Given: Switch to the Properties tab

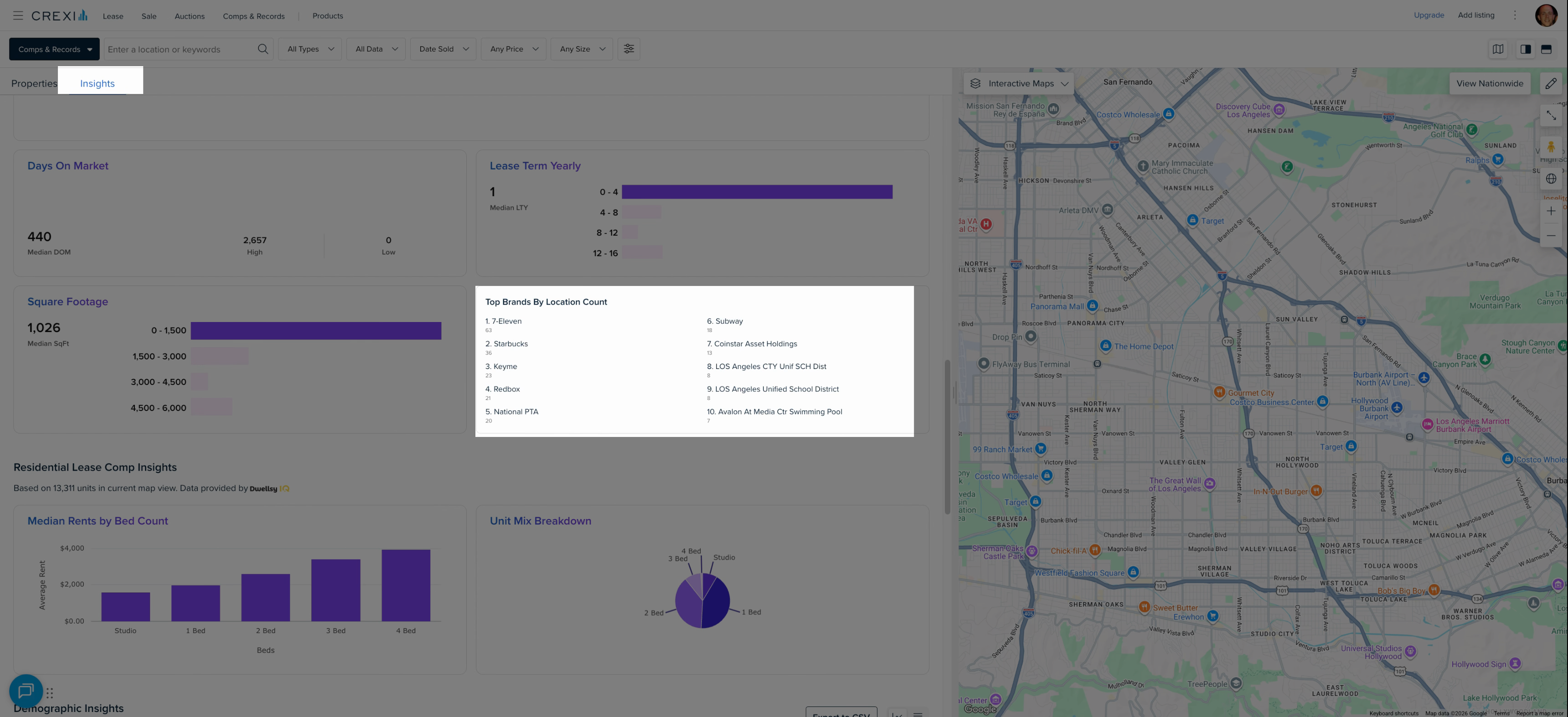Looking at the screenshot, I should pyautogui.click(x=33, y=83).
